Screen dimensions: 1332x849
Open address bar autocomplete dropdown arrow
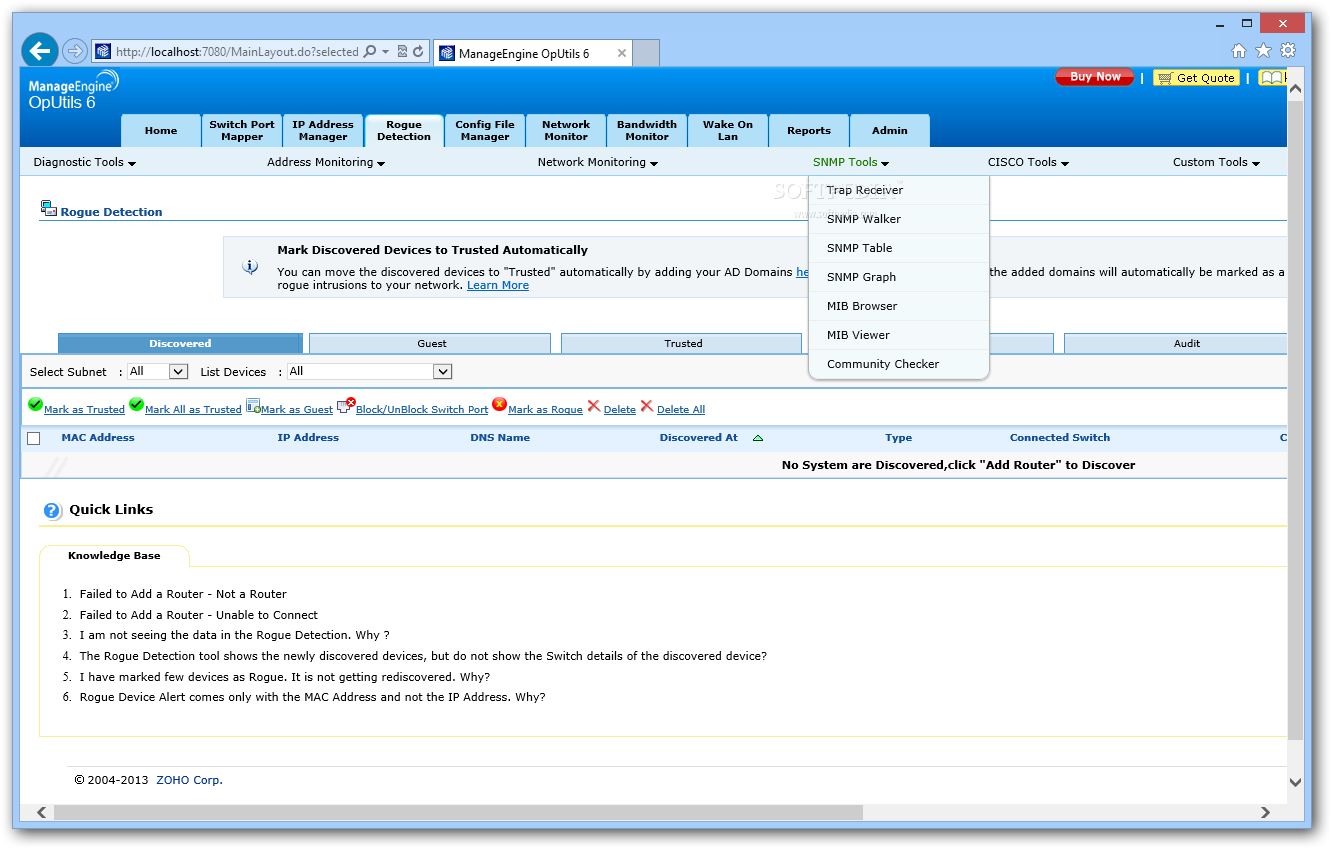(x=386, y=52)
